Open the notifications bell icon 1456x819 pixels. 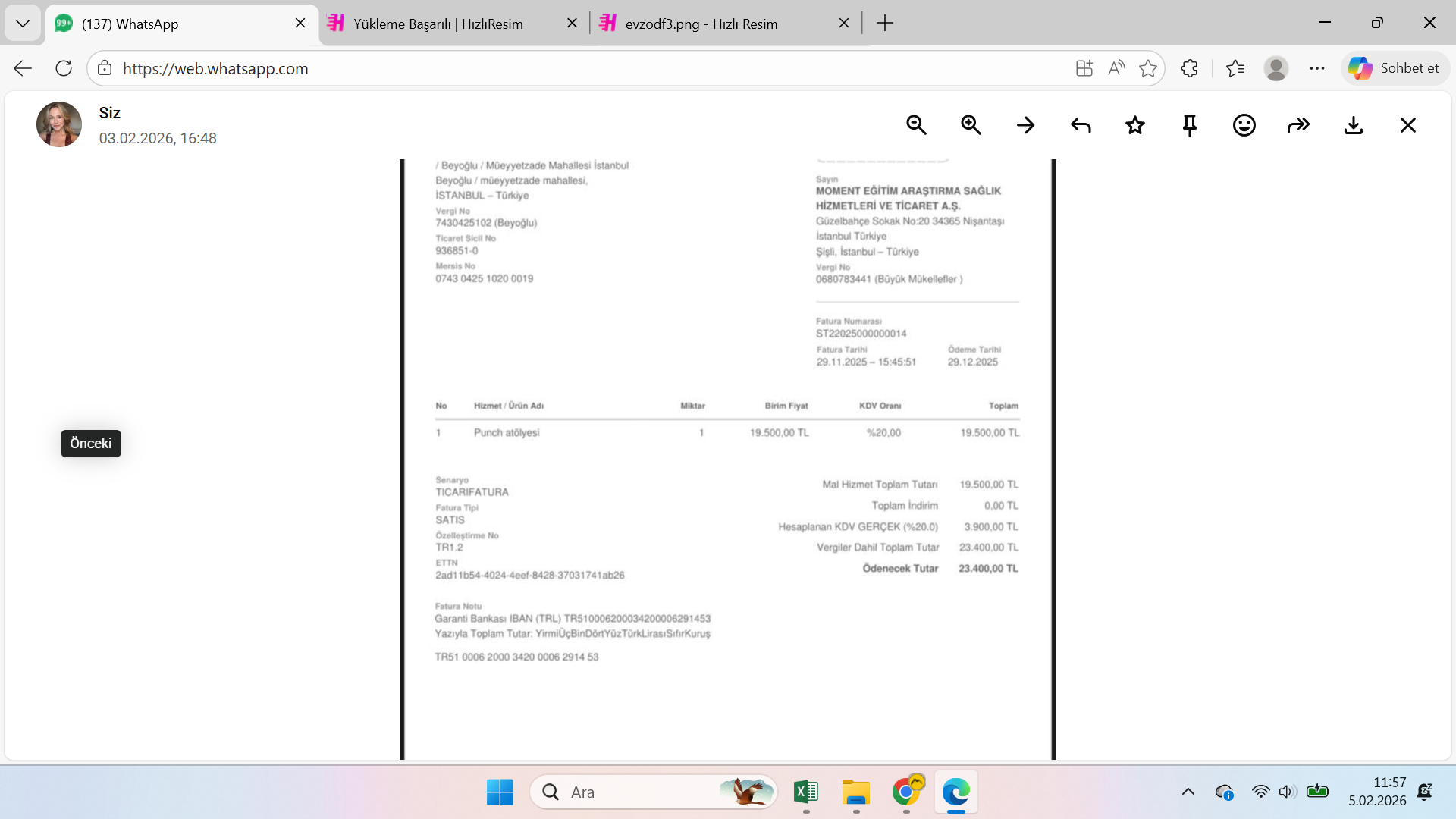click(x=1425, y=792)
